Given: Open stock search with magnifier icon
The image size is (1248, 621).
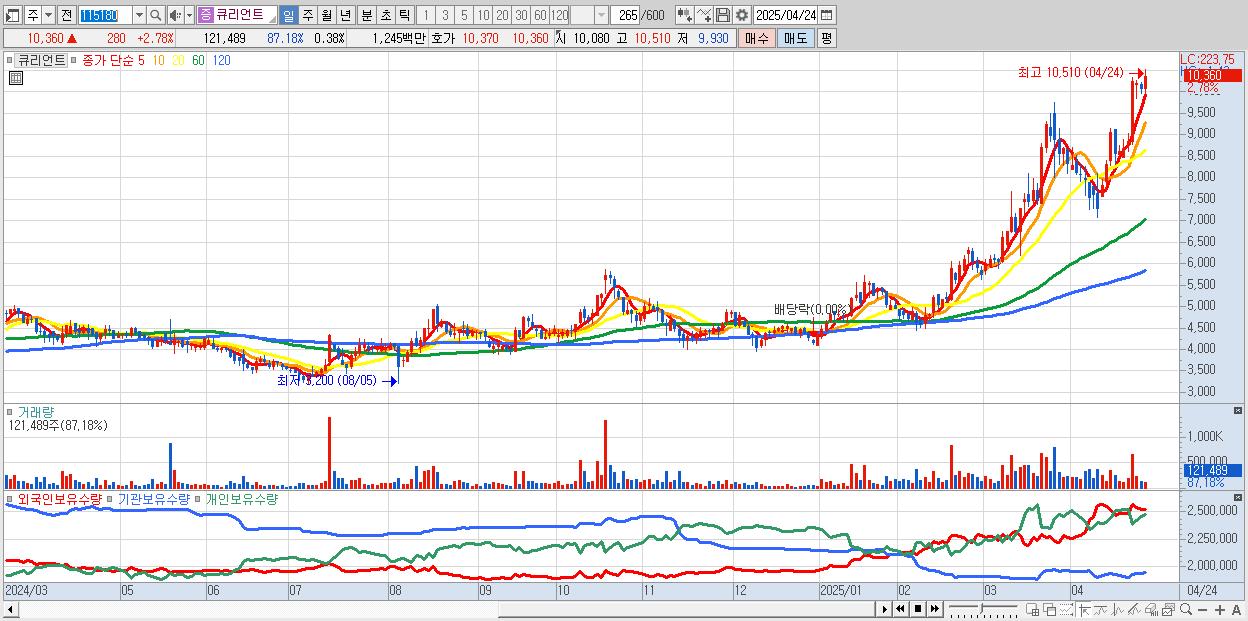Looking at the screenshot, I should tap(156, 15).
